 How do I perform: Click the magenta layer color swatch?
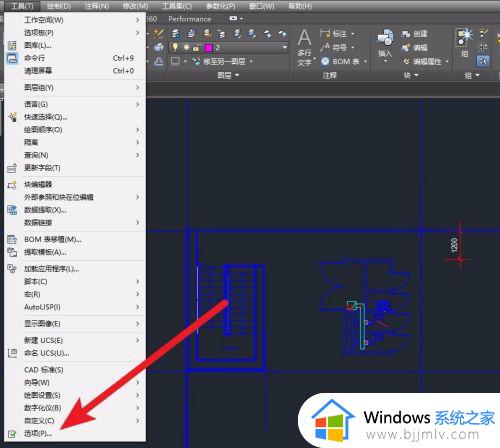tap(208, 48)
